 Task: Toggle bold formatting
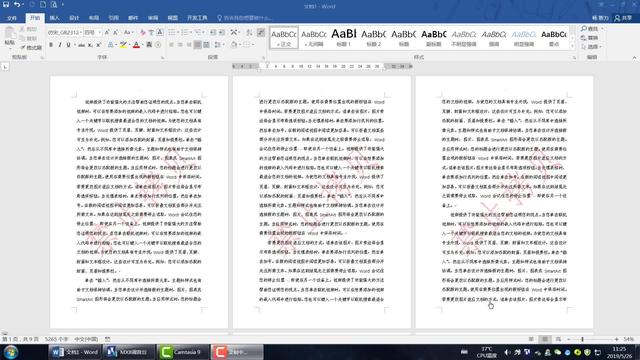coord(51,45)
